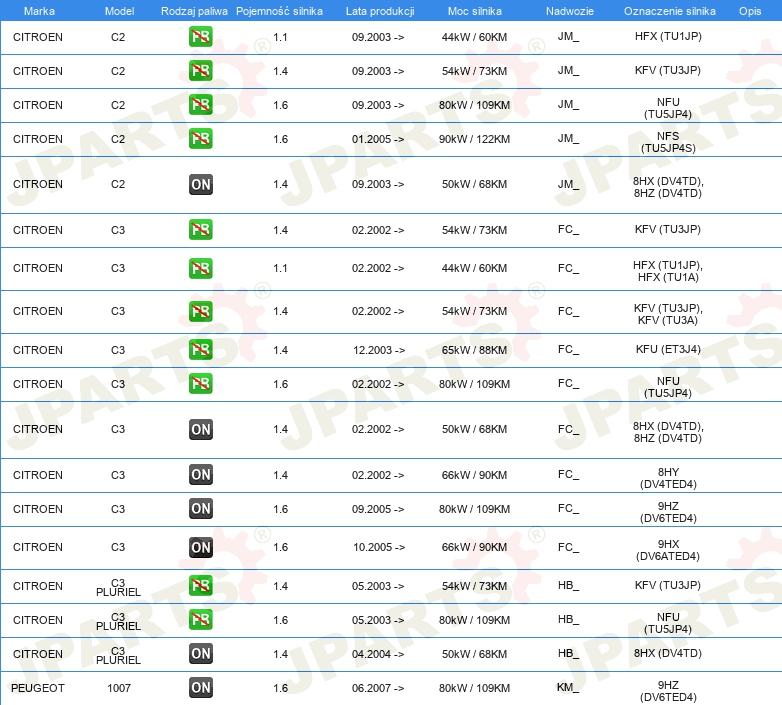
Task: Click the 8HX (DV4TD) cell in the C3 PLURIEL row
Action: tap(668, 653)
